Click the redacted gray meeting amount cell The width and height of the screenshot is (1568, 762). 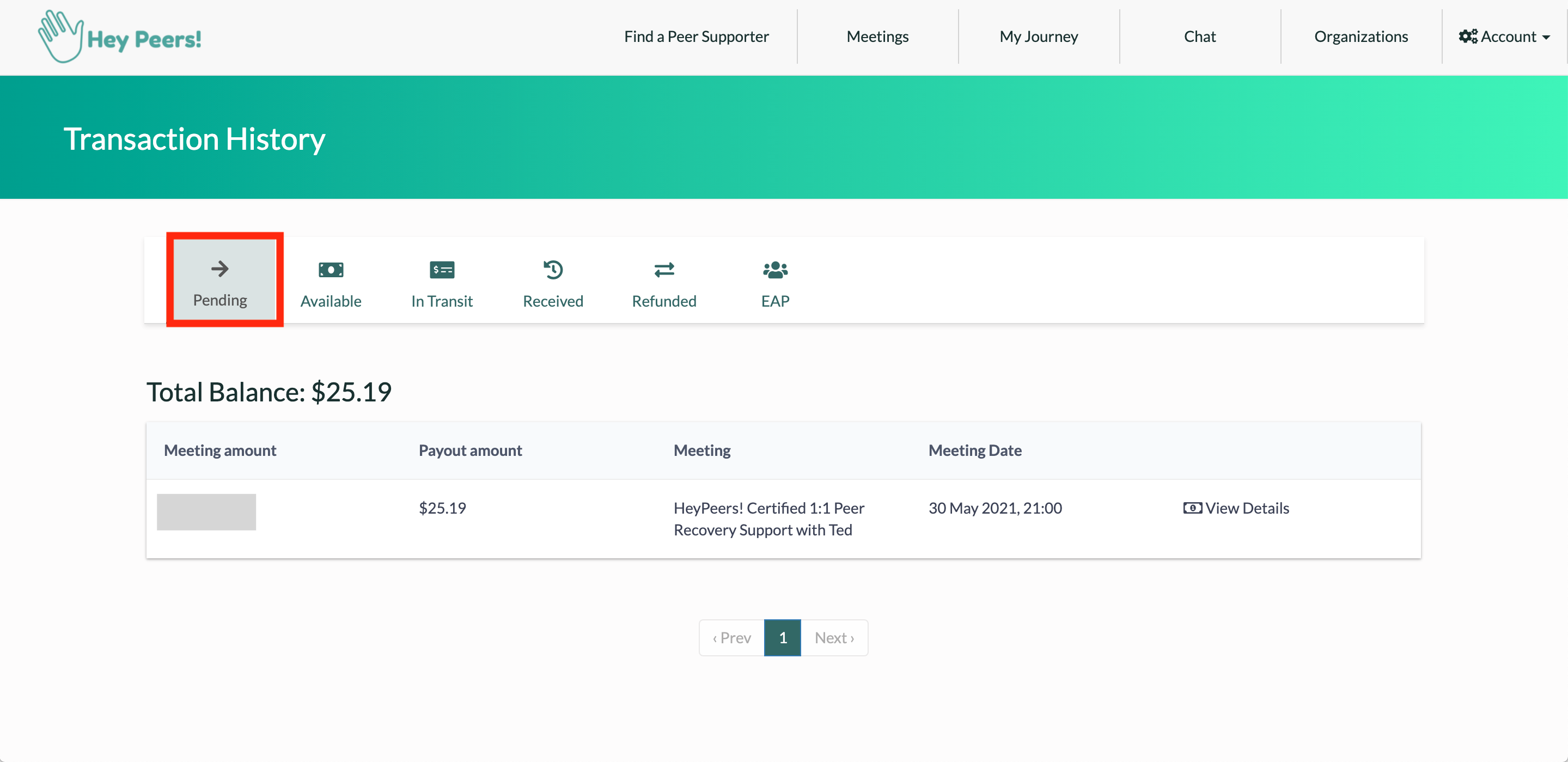click(206, 512)
